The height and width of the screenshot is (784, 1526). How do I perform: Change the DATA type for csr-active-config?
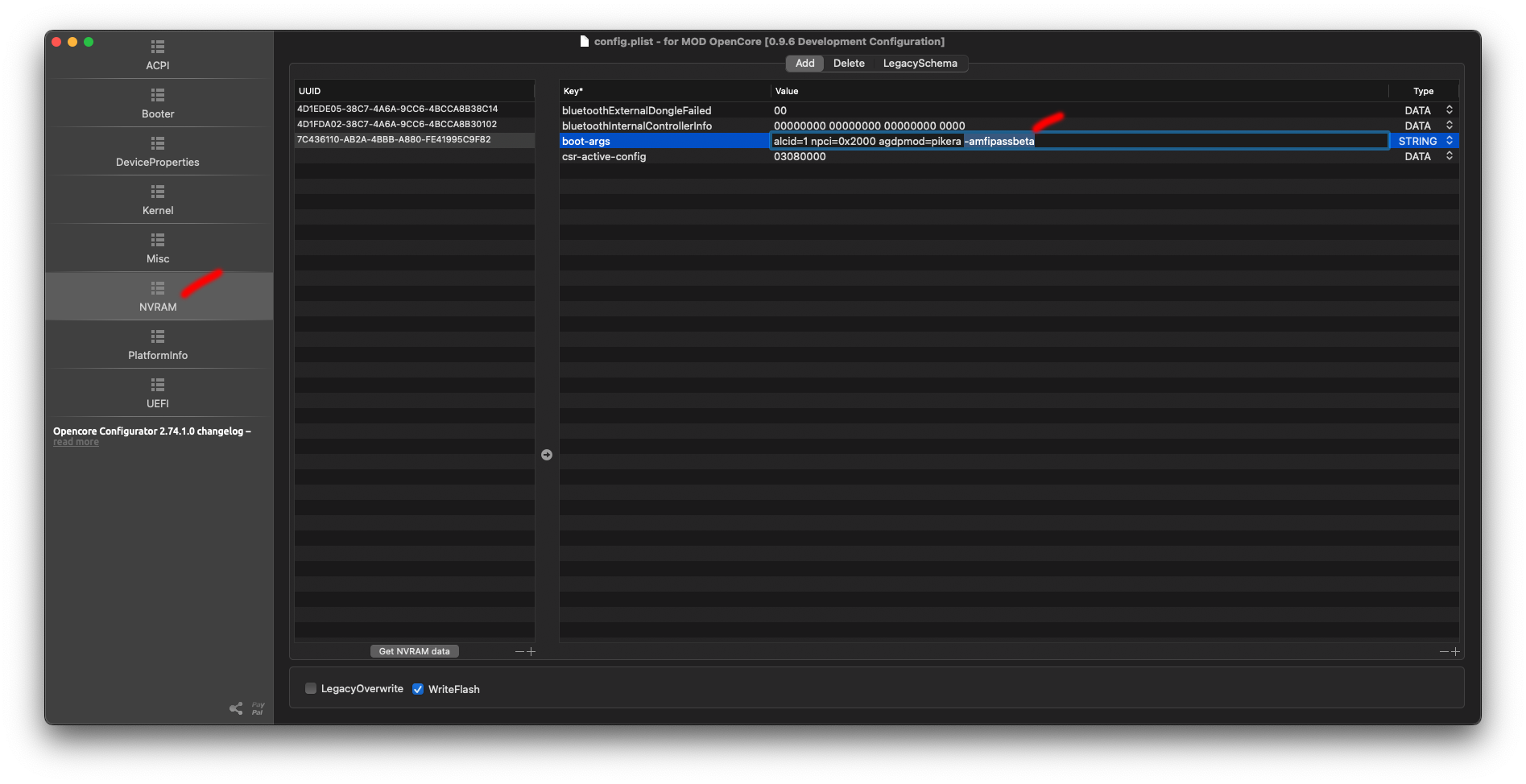click(x=1449, y=156)
